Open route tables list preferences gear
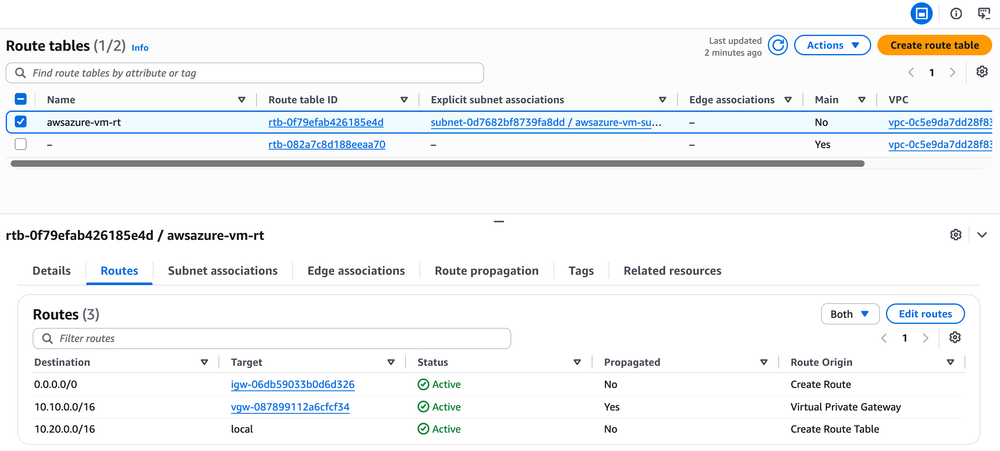 [x=982, y=72]
